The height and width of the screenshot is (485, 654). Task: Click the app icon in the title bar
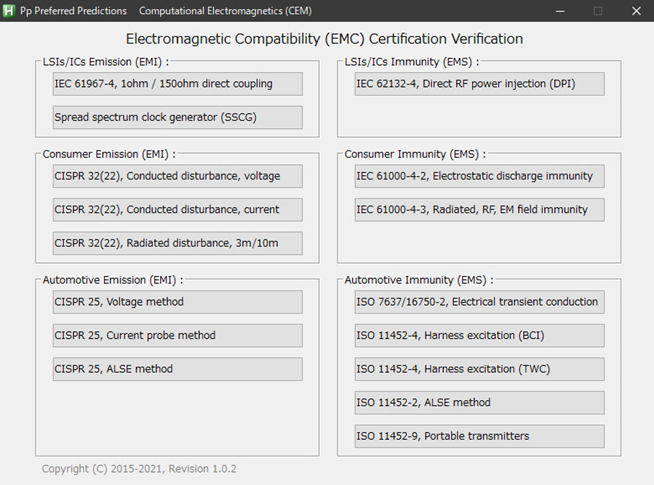[x=10, y=11]
